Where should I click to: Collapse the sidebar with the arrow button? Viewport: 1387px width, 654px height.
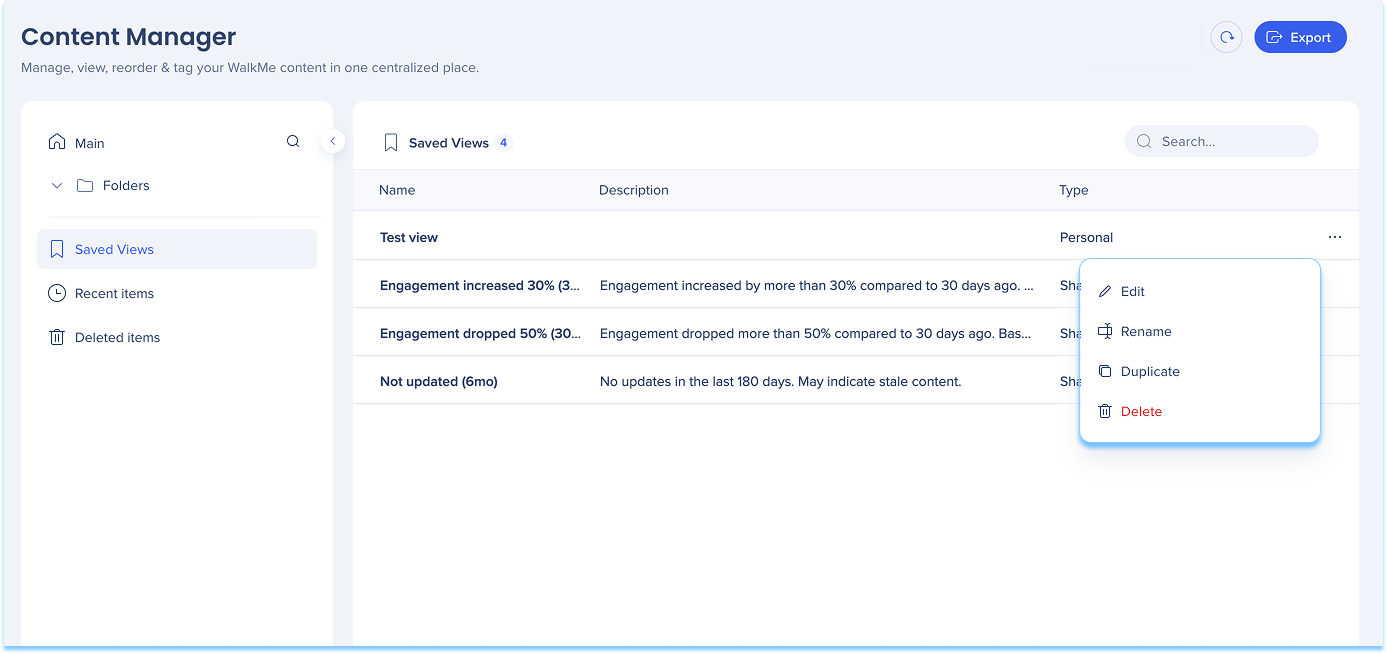point(333,141)
